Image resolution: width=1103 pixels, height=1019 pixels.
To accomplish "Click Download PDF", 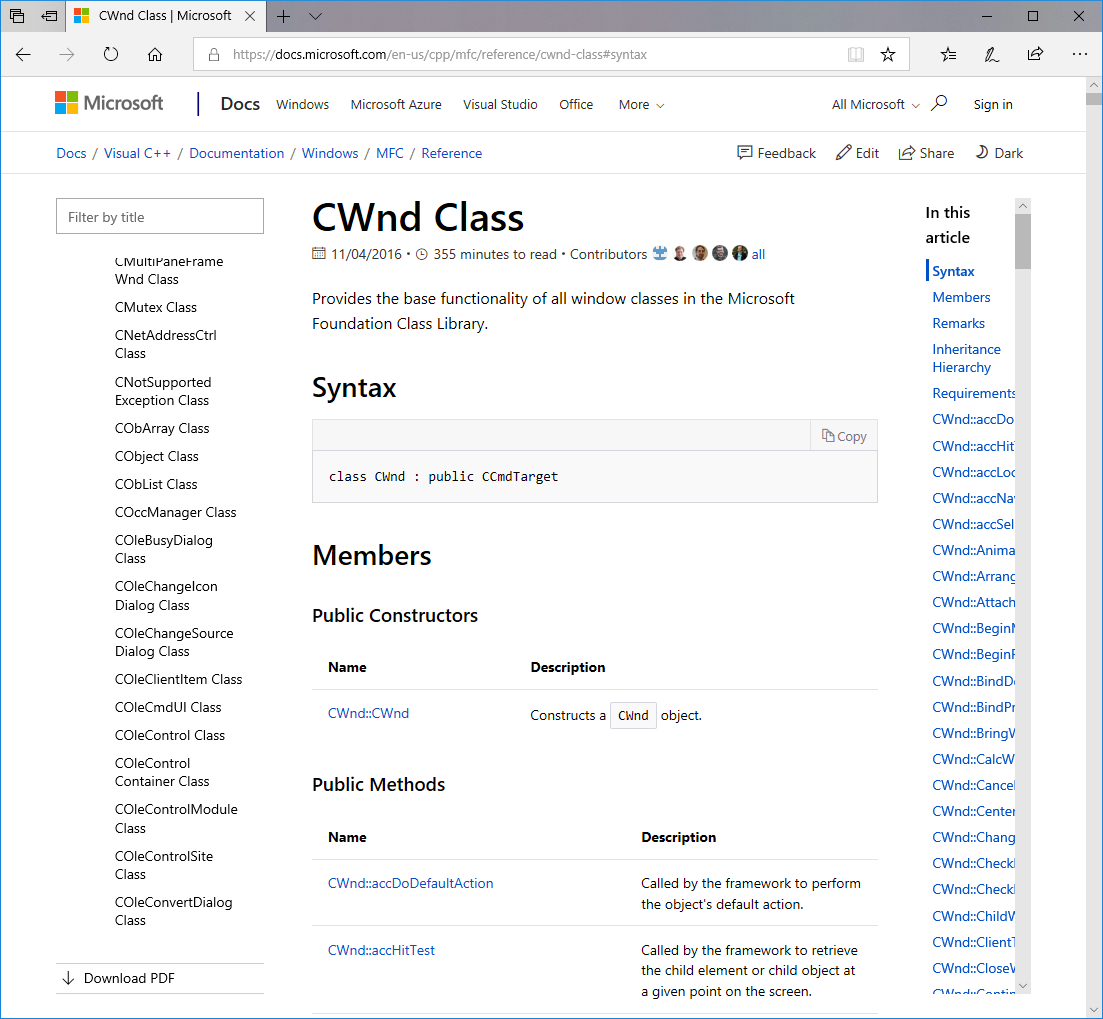I will click(x=118, y=978).
